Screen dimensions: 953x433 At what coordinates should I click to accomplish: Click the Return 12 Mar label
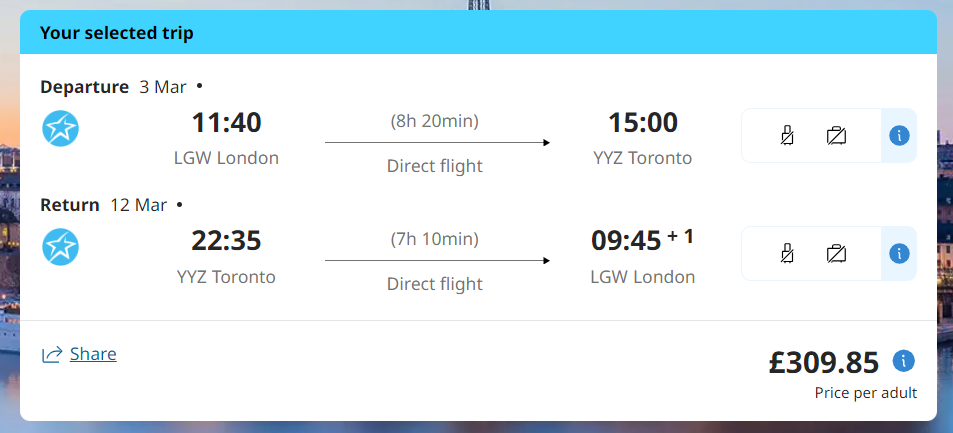(103, 205)
